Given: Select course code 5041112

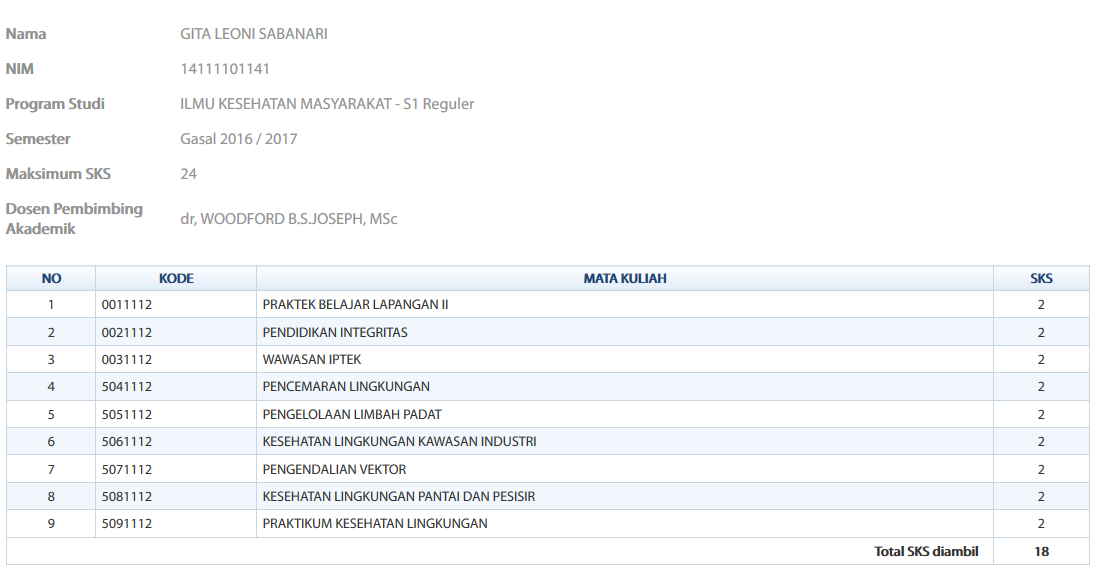Looking at the screenshot, I should pyautogui.click(x=127, y=387).
